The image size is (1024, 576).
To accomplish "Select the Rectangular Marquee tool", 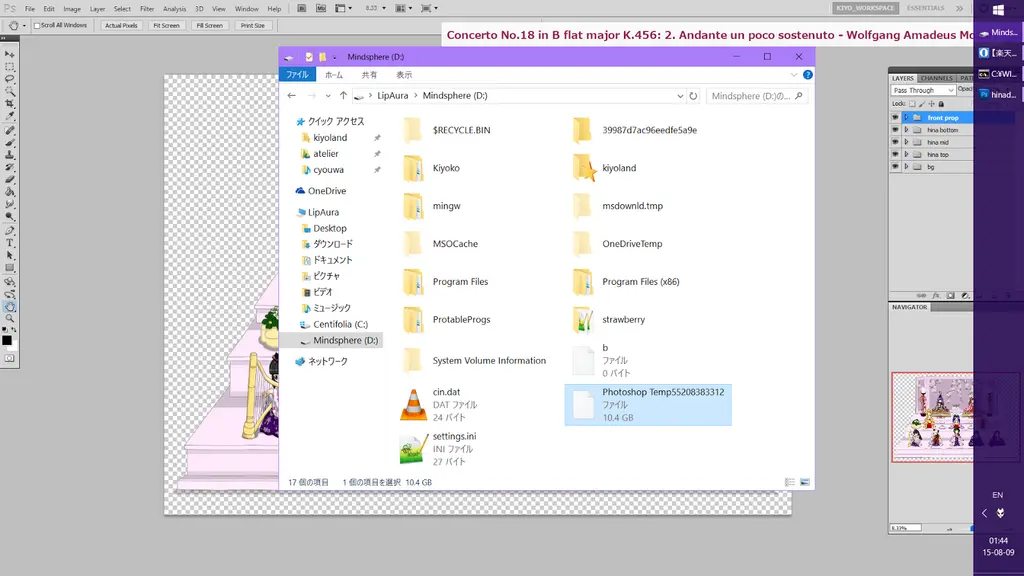I will tap(9, 67).
